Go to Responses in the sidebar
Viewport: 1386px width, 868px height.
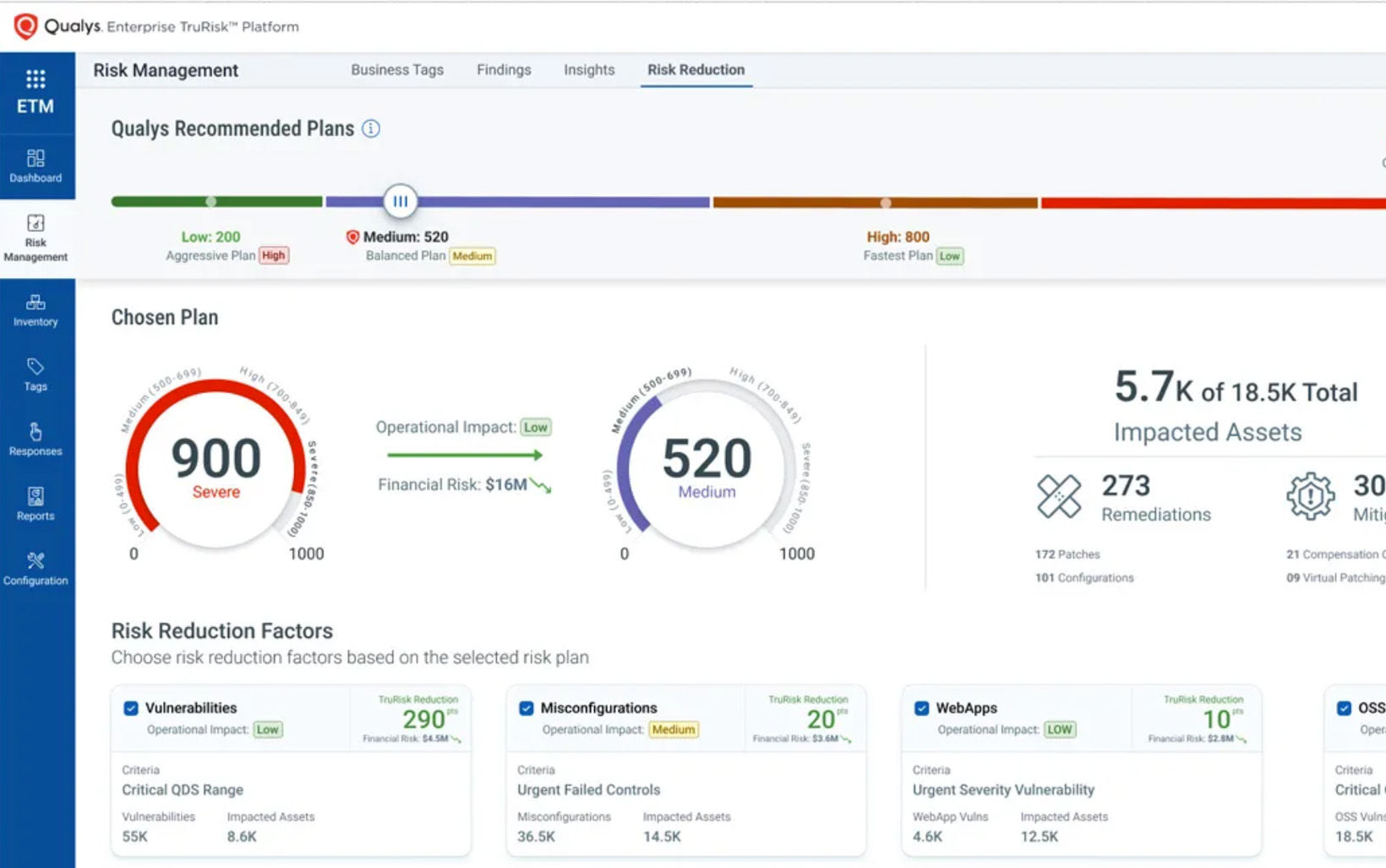[35, 439]
